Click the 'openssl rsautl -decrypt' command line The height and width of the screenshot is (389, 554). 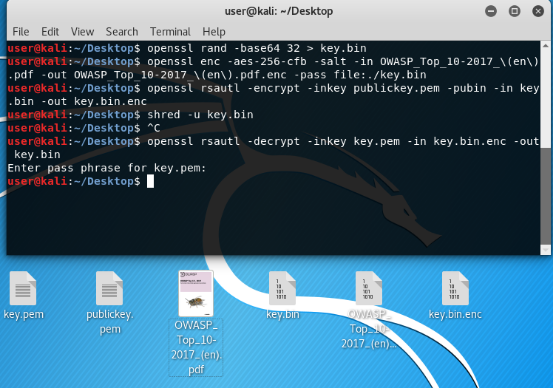(x=273, y=148)
